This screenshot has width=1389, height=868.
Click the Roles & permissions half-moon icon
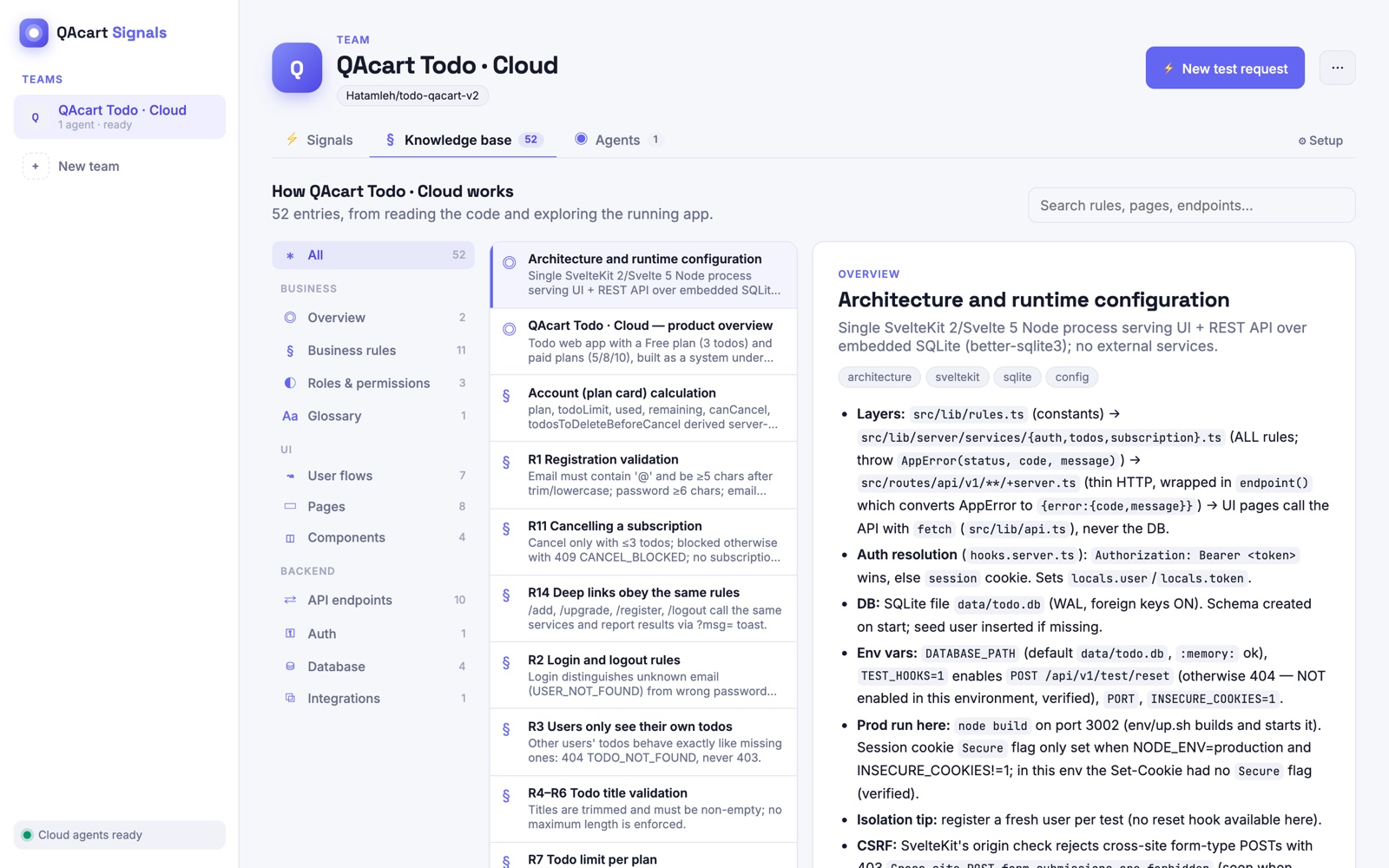[290, 383]
